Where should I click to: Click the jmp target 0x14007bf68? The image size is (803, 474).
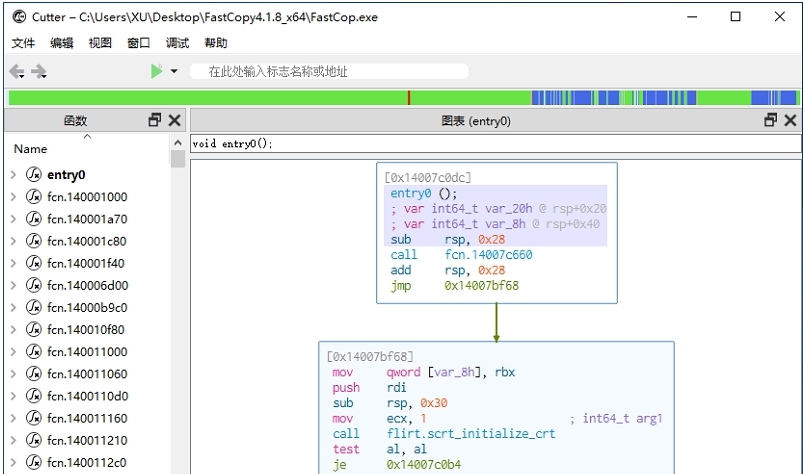(x=481, y=286)
